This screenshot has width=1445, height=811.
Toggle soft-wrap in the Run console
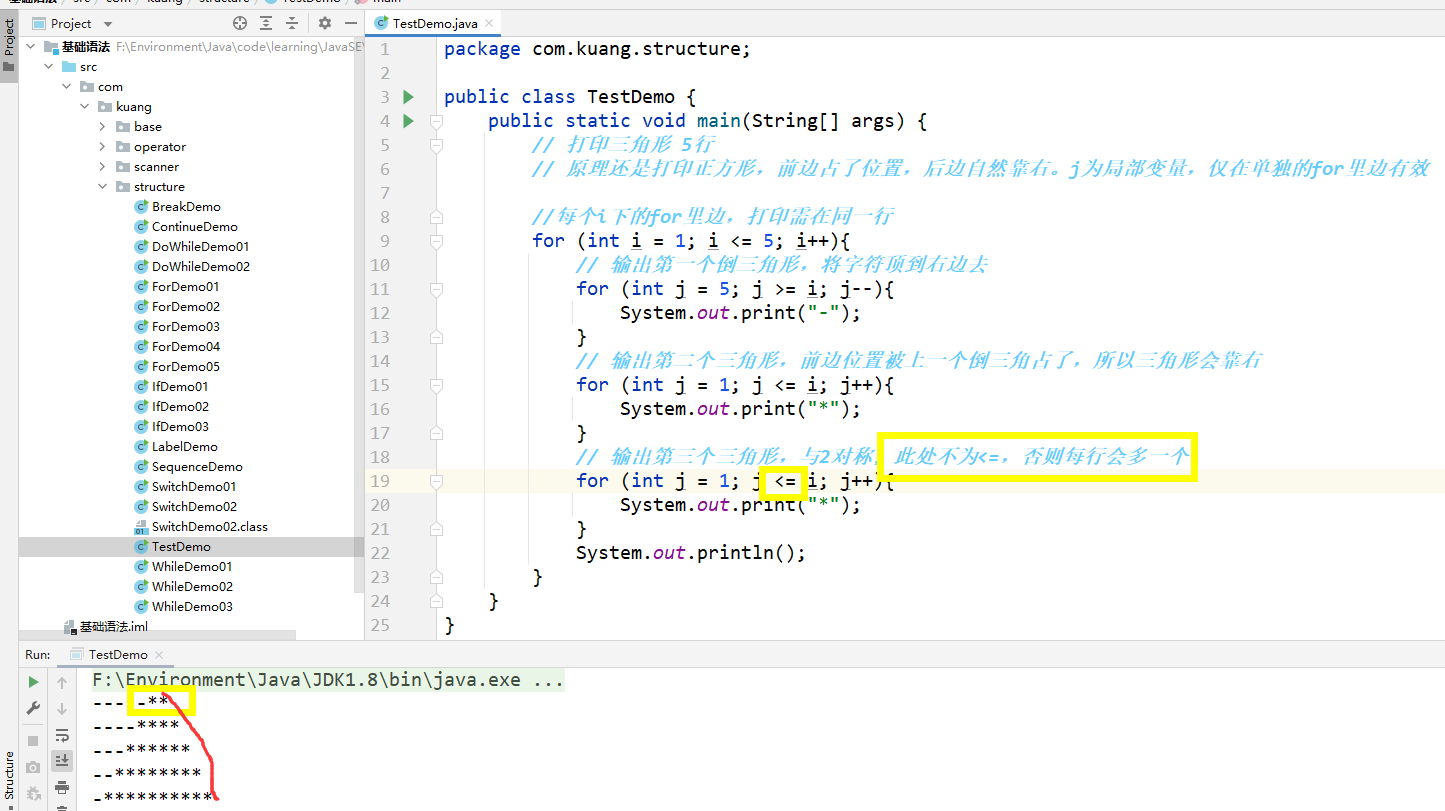pos(62,735)
